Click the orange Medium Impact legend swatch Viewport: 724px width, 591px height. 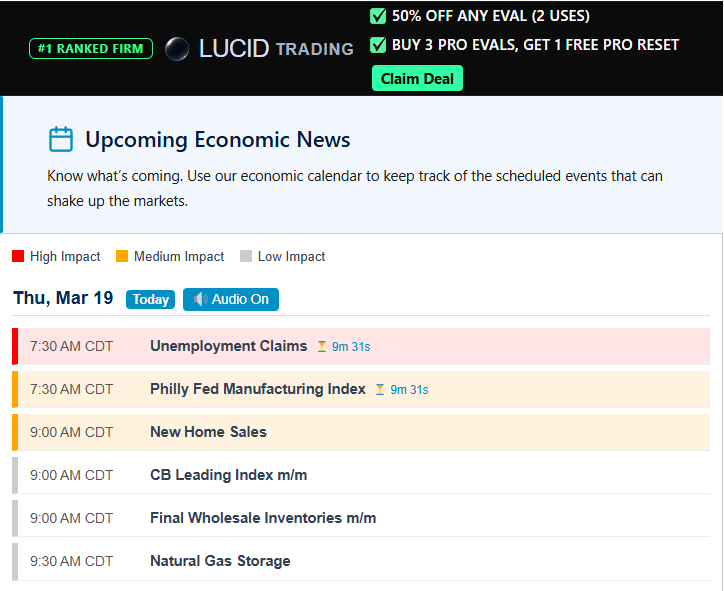[122, 256]
